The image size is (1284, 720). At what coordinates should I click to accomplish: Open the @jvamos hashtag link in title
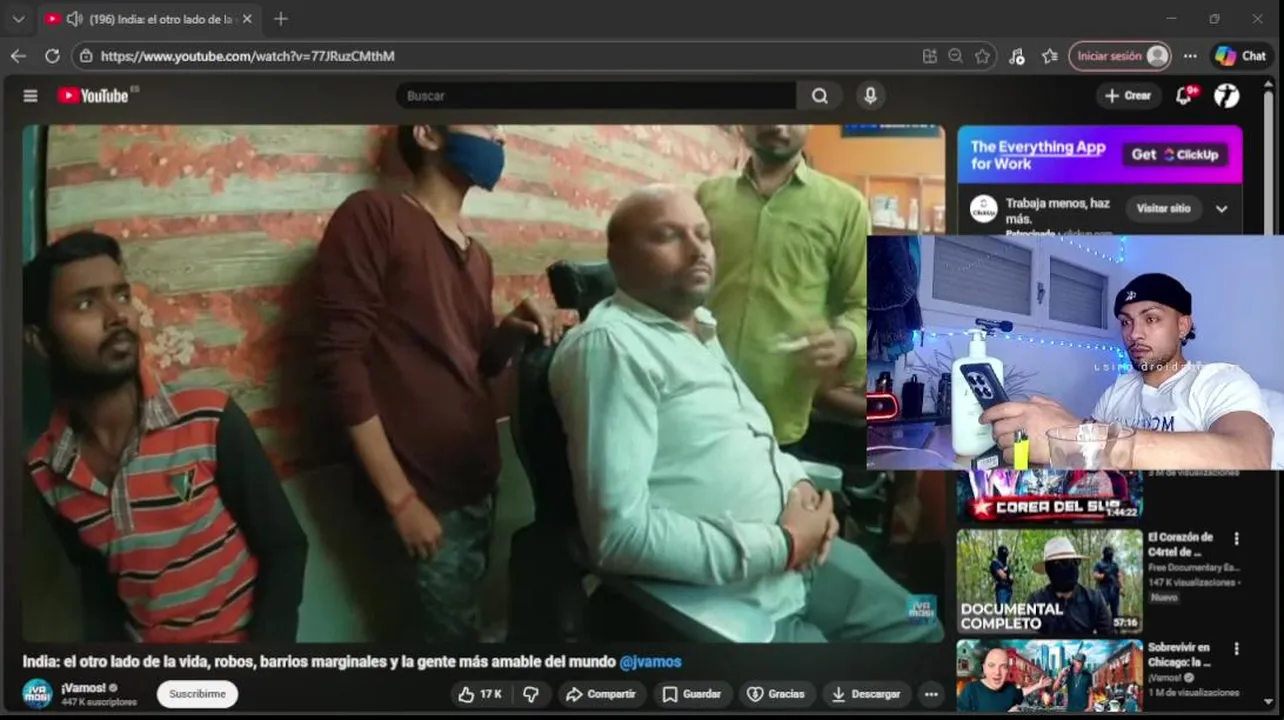point(650,662)
